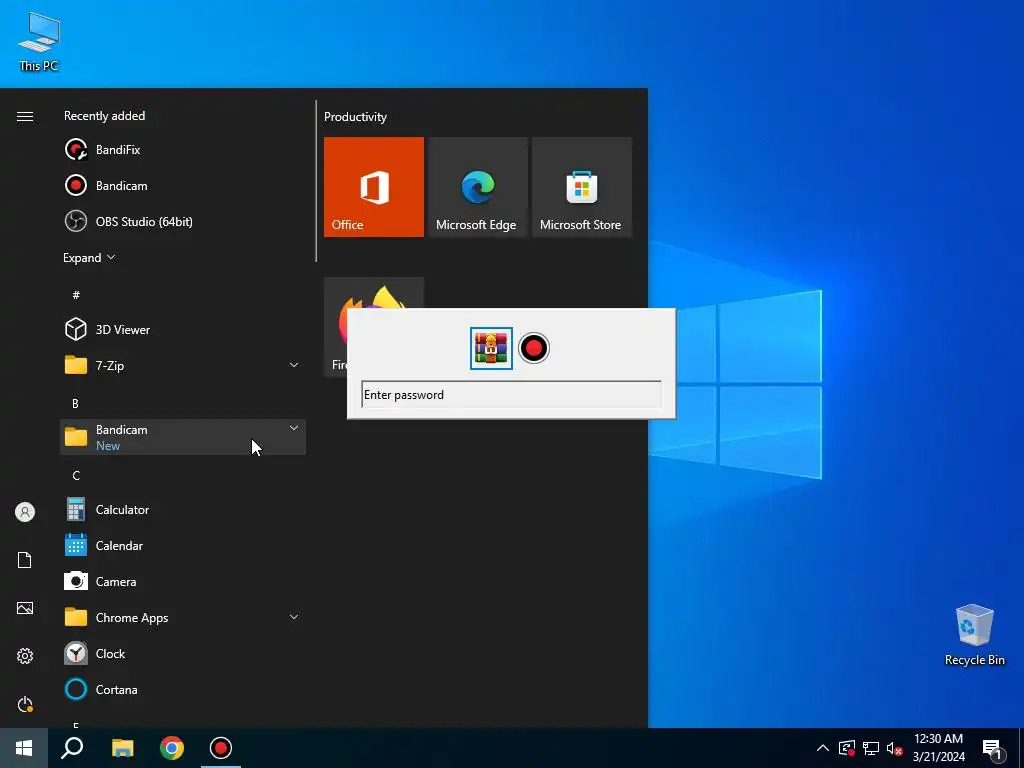Open Pictures from the Start sidebar
This screenshot has width=1024, height=768.
click(x=25, y=608)
